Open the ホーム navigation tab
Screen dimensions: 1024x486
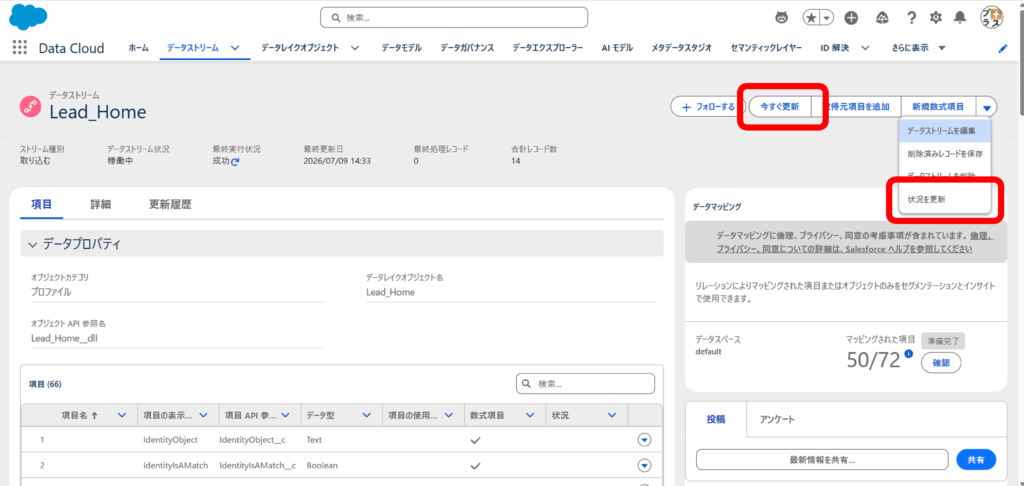click(138, 48)
